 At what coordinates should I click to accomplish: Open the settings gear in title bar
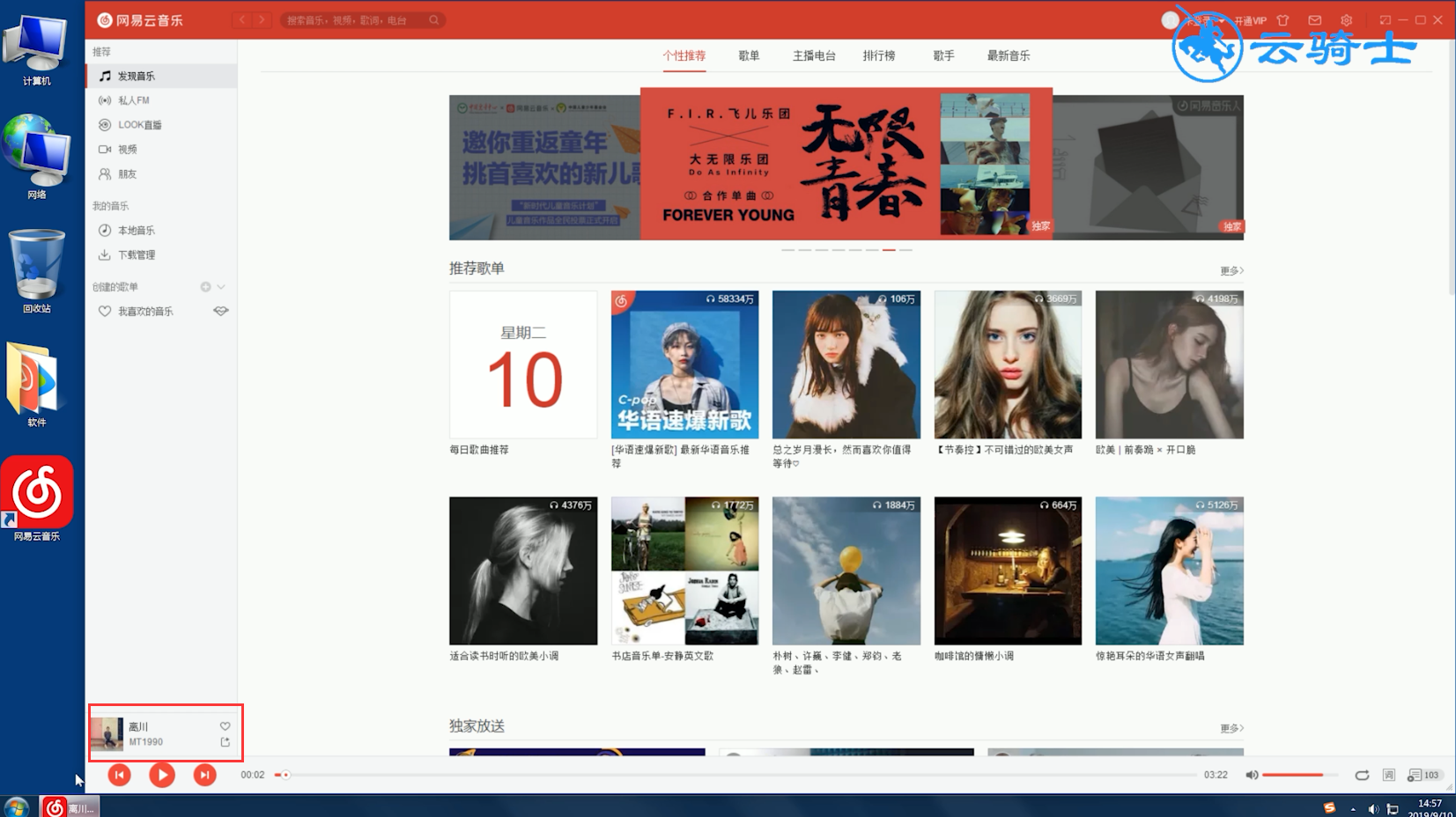(1346, 19)
